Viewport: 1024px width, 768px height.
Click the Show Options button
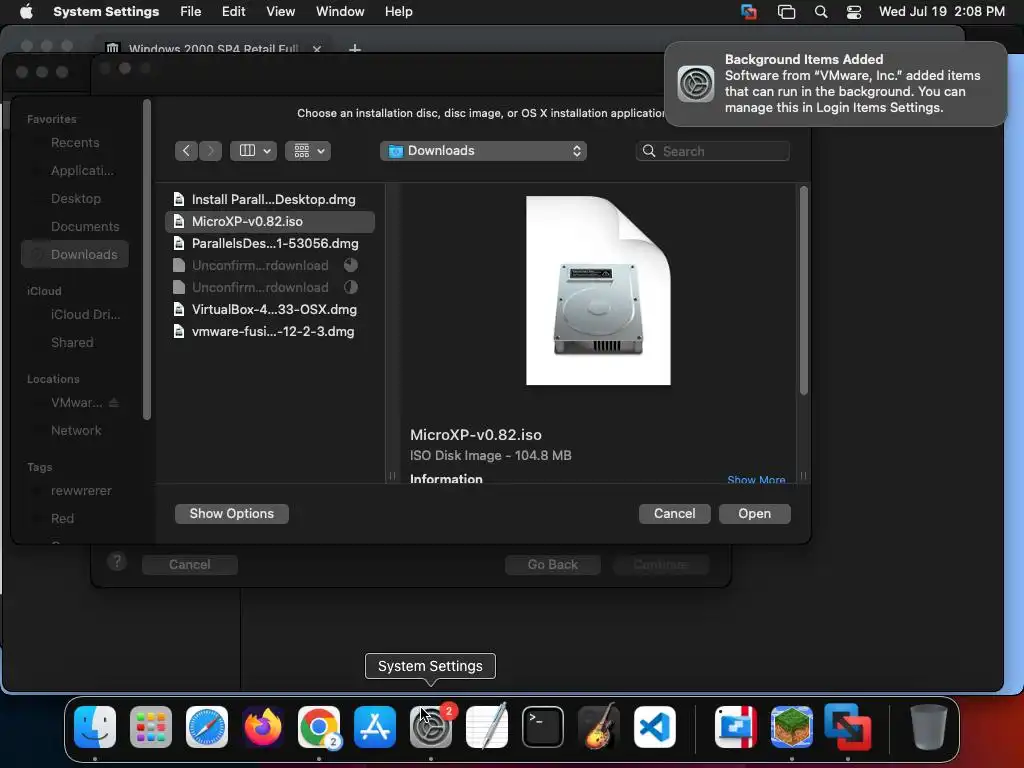(x=232, y=513)
